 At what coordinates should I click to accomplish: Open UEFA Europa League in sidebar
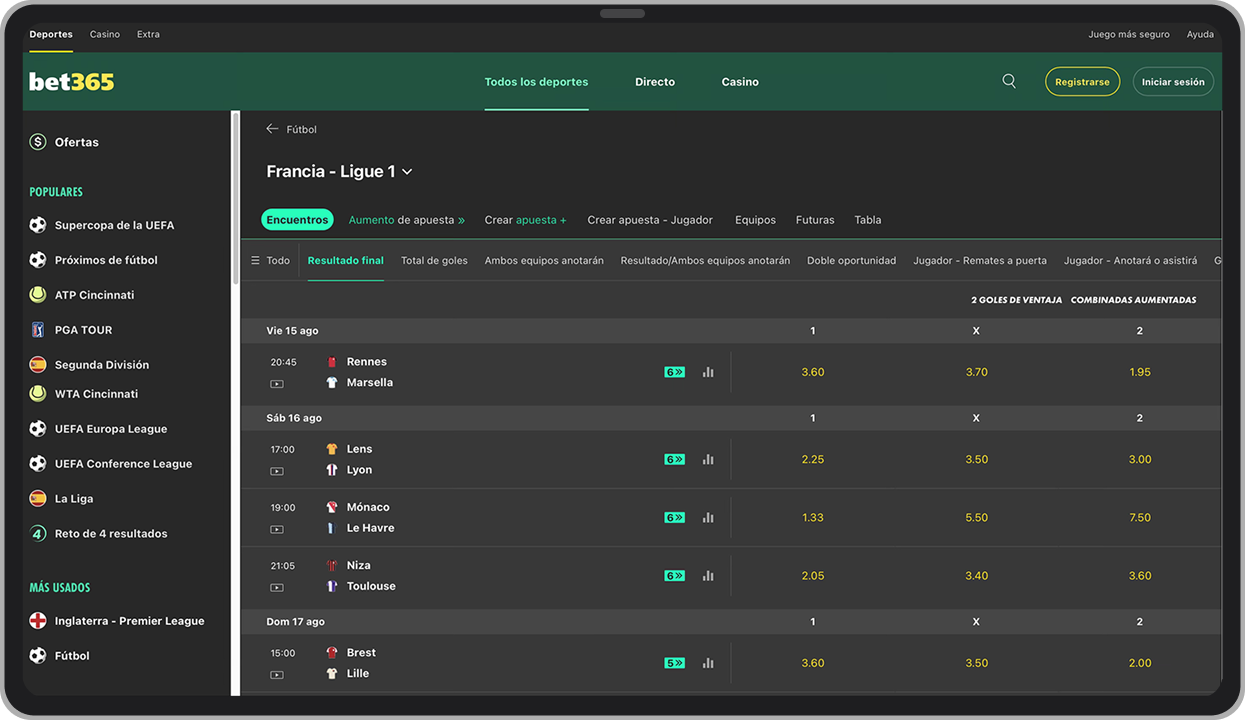tap(111, 429)
